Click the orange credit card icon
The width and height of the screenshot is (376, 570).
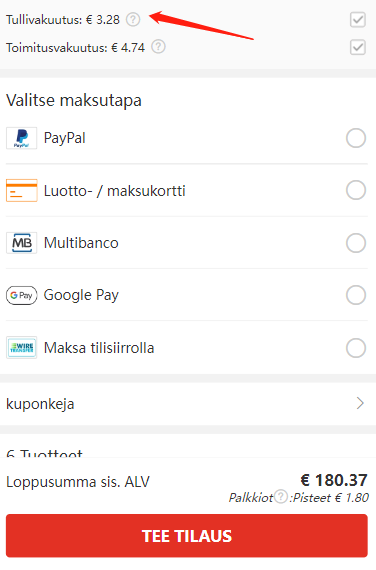21,190
